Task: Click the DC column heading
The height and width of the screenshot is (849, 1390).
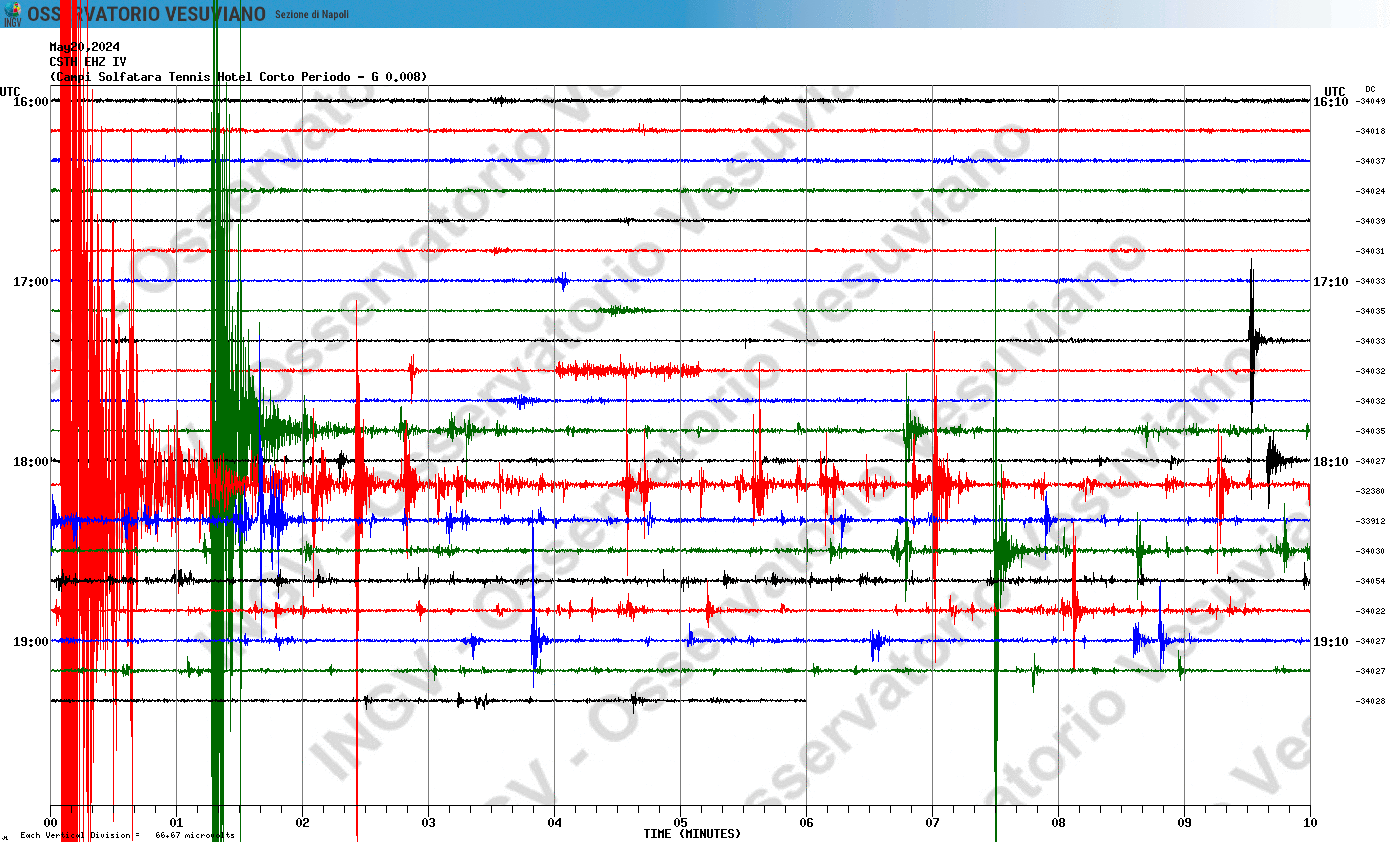Action: [x=1370, y=89]
